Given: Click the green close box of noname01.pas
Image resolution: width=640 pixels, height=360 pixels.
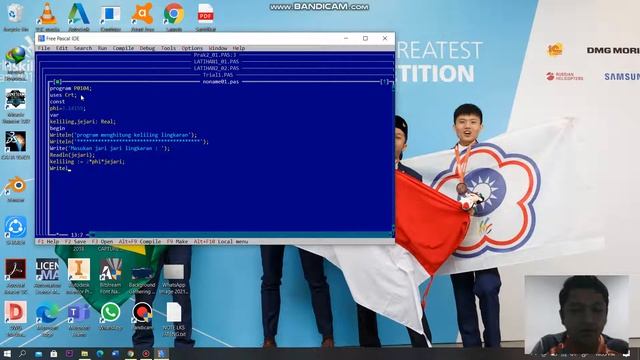Looking at the screenshot, I should click(x=58, y=82).
